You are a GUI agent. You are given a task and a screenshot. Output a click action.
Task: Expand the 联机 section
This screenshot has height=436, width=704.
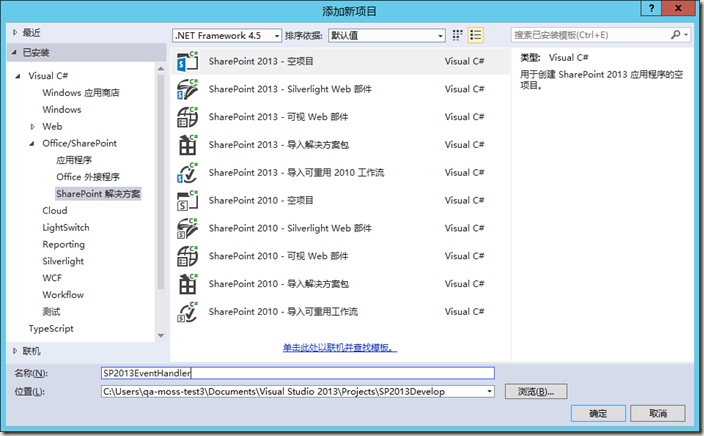click(x=15, y=351)
